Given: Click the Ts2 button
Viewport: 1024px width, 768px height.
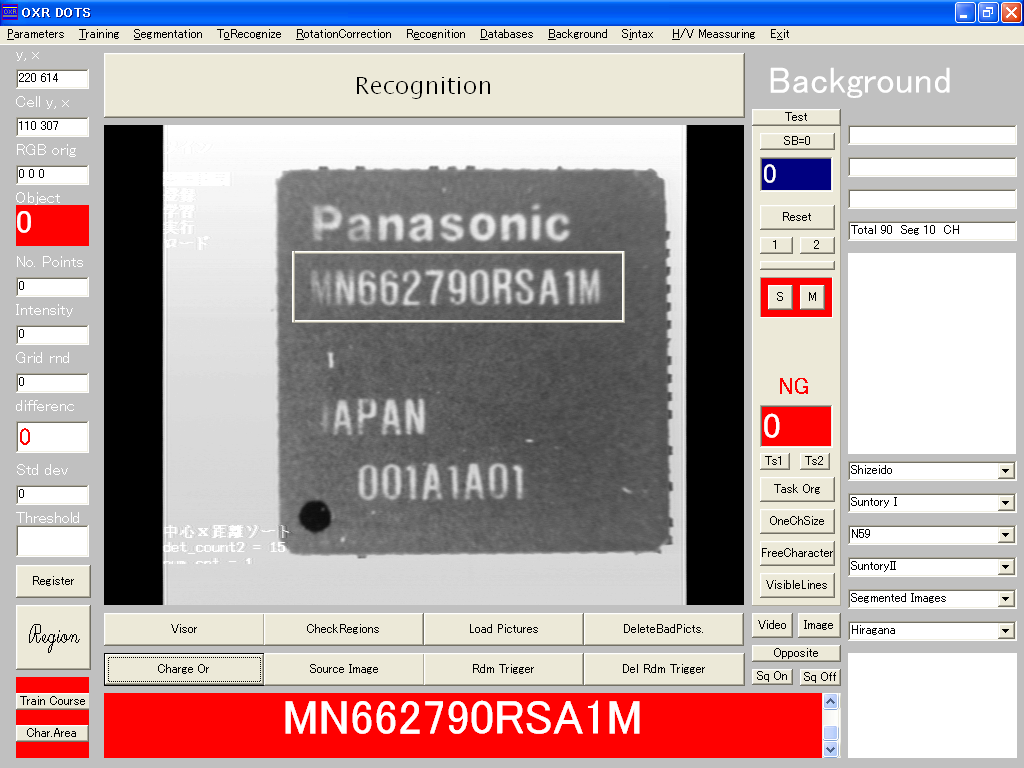Looking at the screenshot, I should (x=814, y=461).
